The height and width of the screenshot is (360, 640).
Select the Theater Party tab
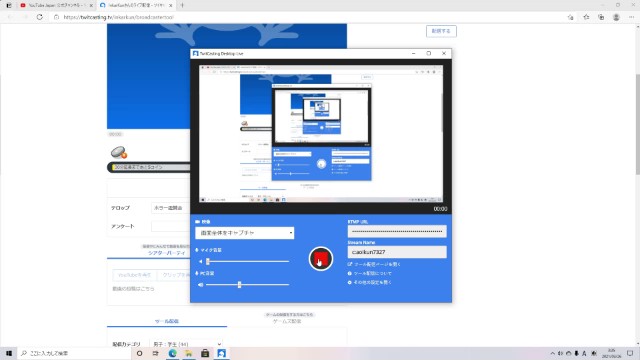point(167,253)
